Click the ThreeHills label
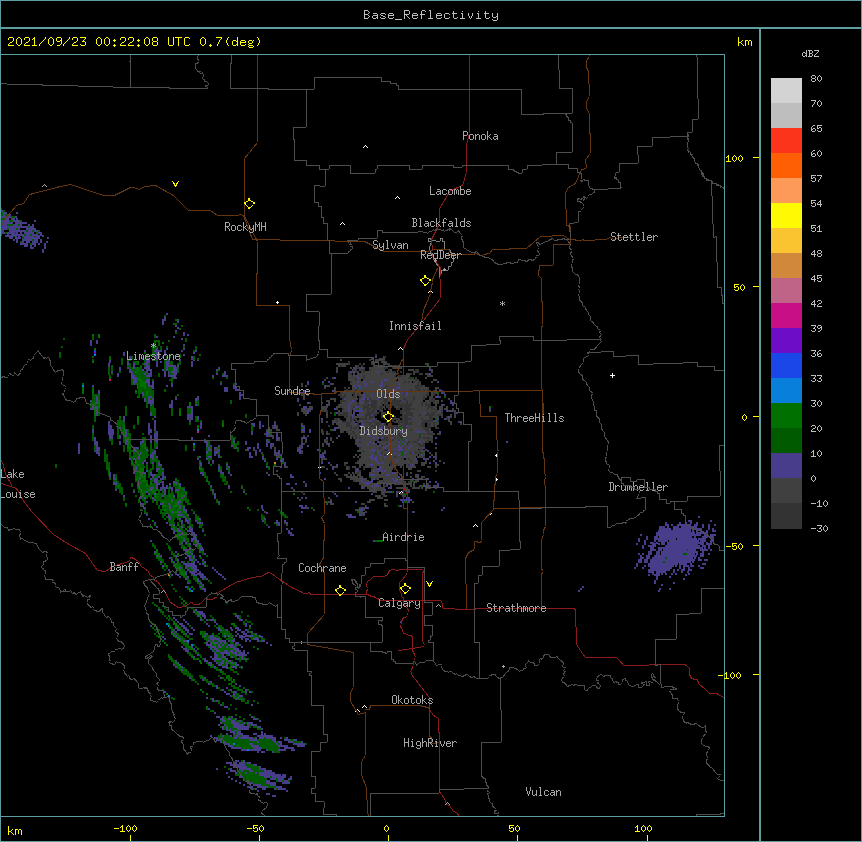The width and height of the screenshot is (862, 842). pyautogui.click(x=534, y=418)
